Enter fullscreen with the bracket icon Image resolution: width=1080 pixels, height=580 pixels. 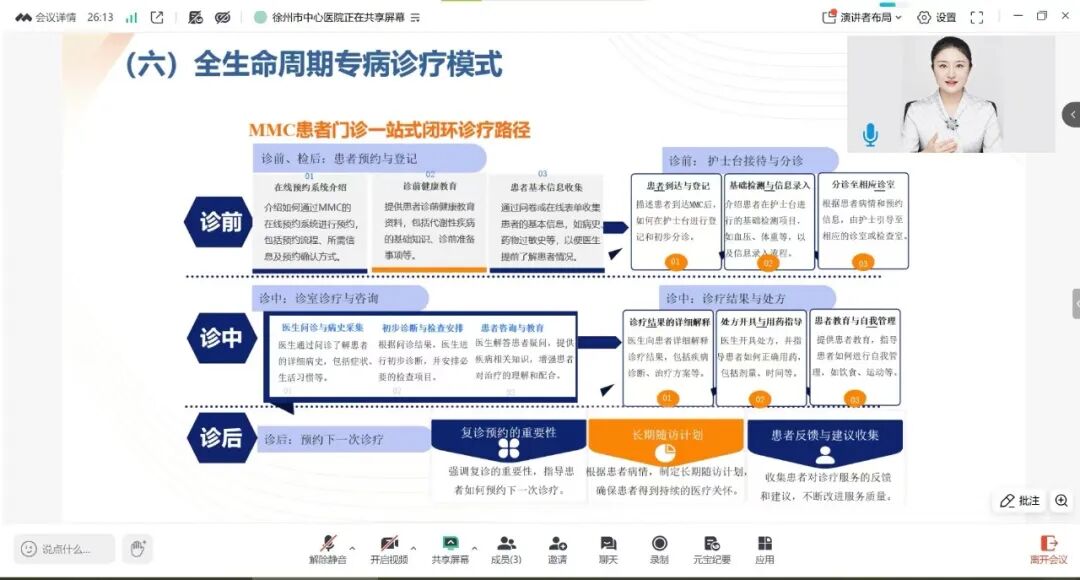click(x=977, y=17)
